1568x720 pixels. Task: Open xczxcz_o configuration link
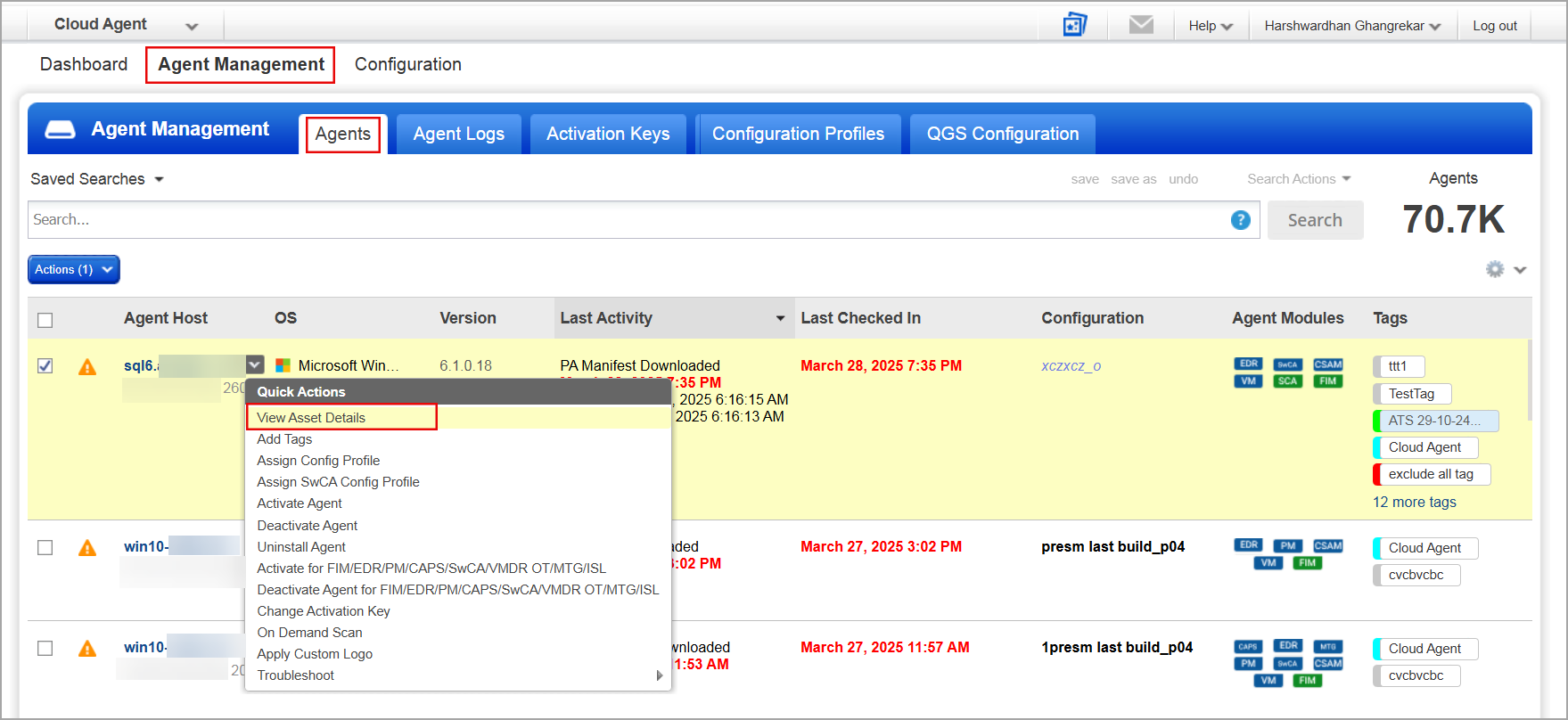point(1071,366)
